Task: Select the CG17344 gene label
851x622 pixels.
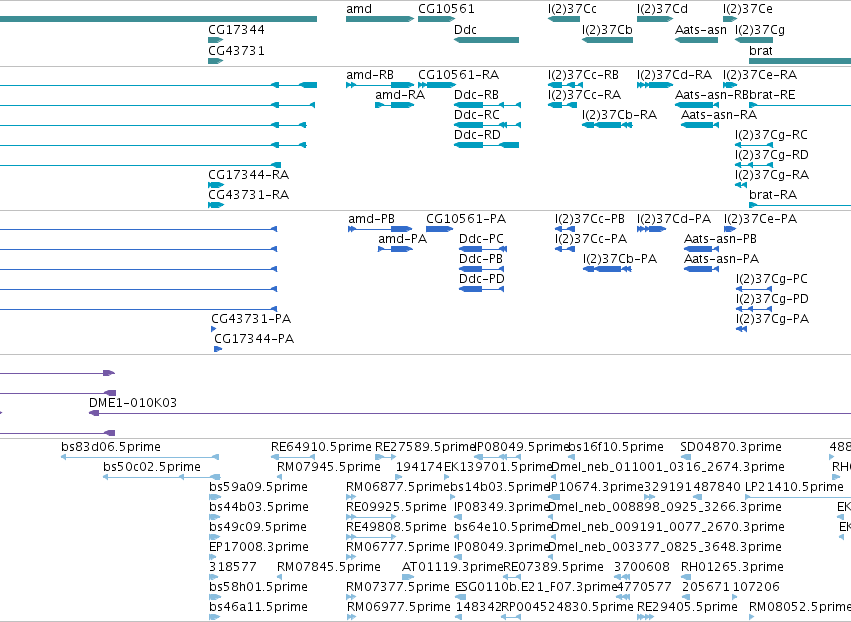Action: point(237,29)
